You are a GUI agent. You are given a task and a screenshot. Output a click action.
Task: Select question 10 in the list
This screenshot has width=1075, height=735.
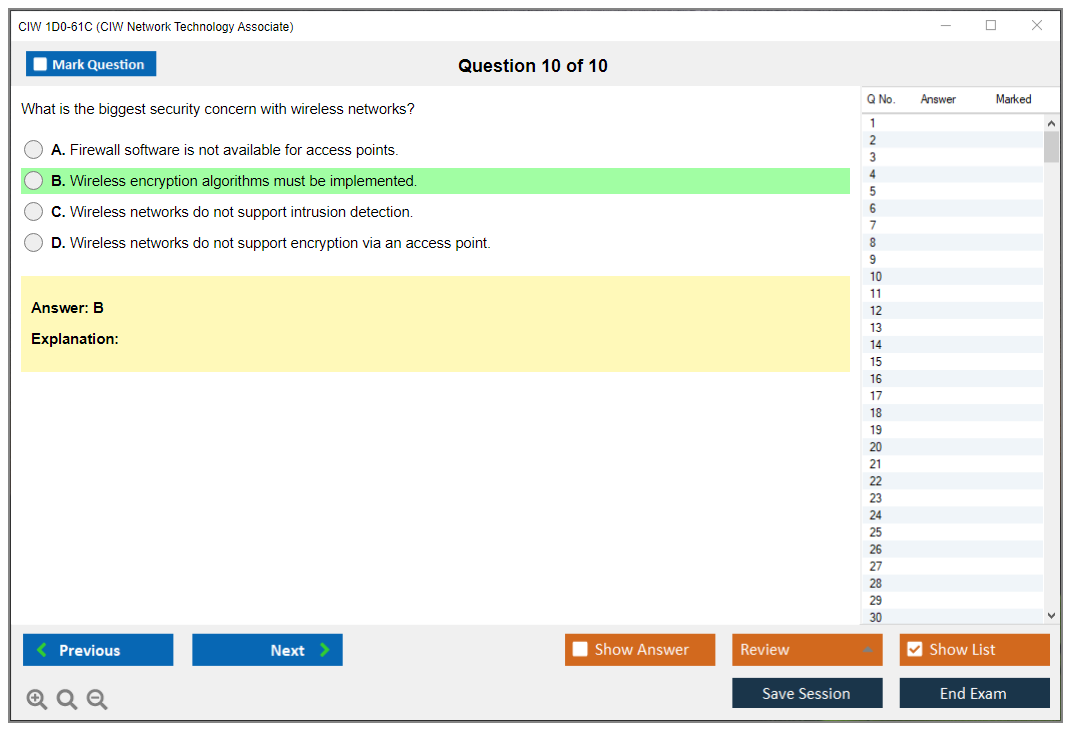click(876, 277)
